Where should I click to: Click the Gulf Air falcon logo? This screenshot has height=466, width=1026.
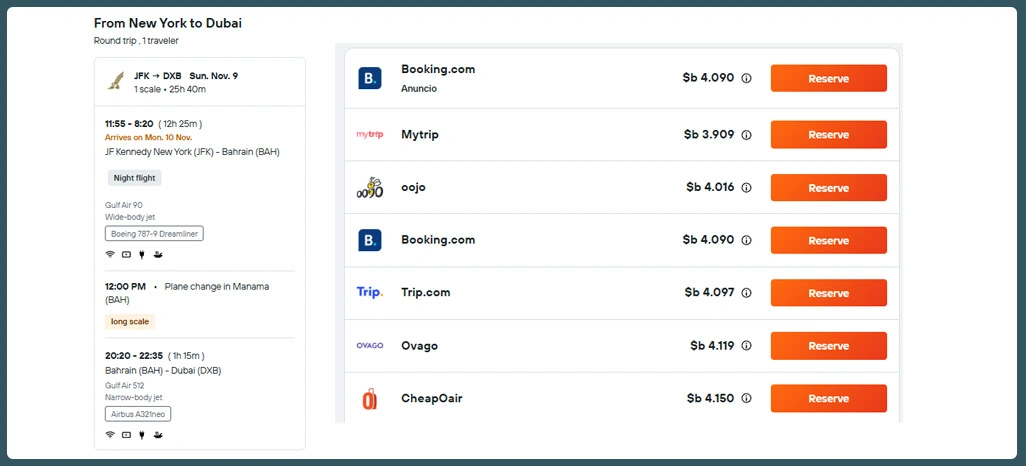point(116,81)
